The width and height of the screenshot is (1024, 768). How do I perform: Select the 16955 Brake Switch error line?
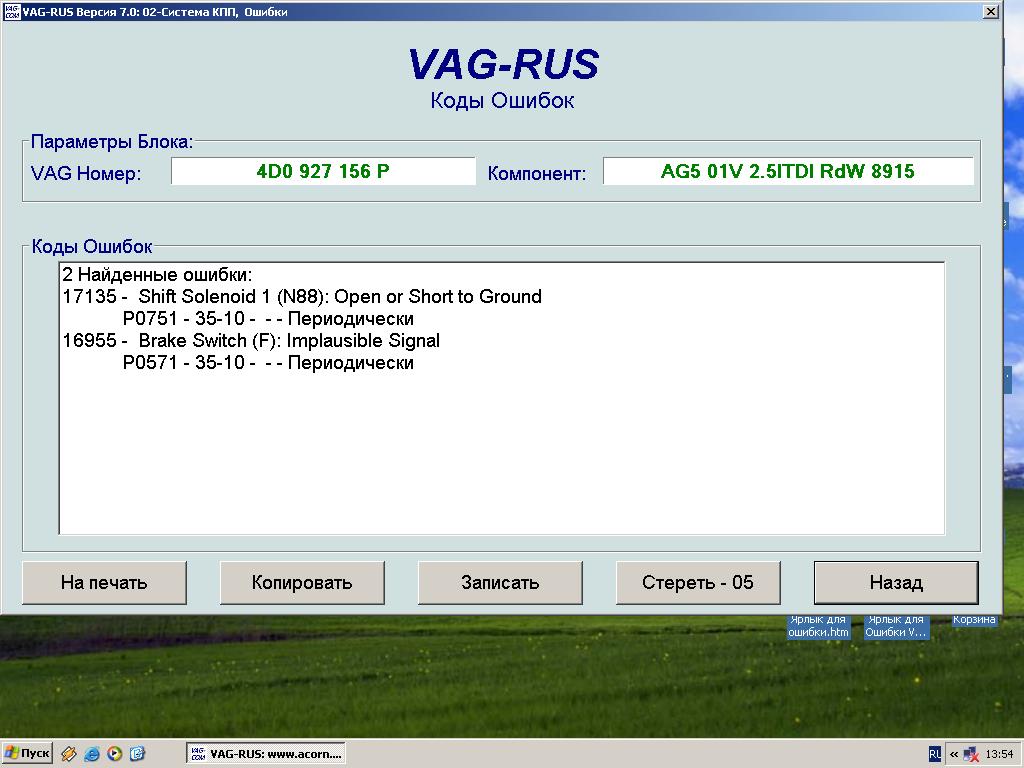[x=251, y=340]
